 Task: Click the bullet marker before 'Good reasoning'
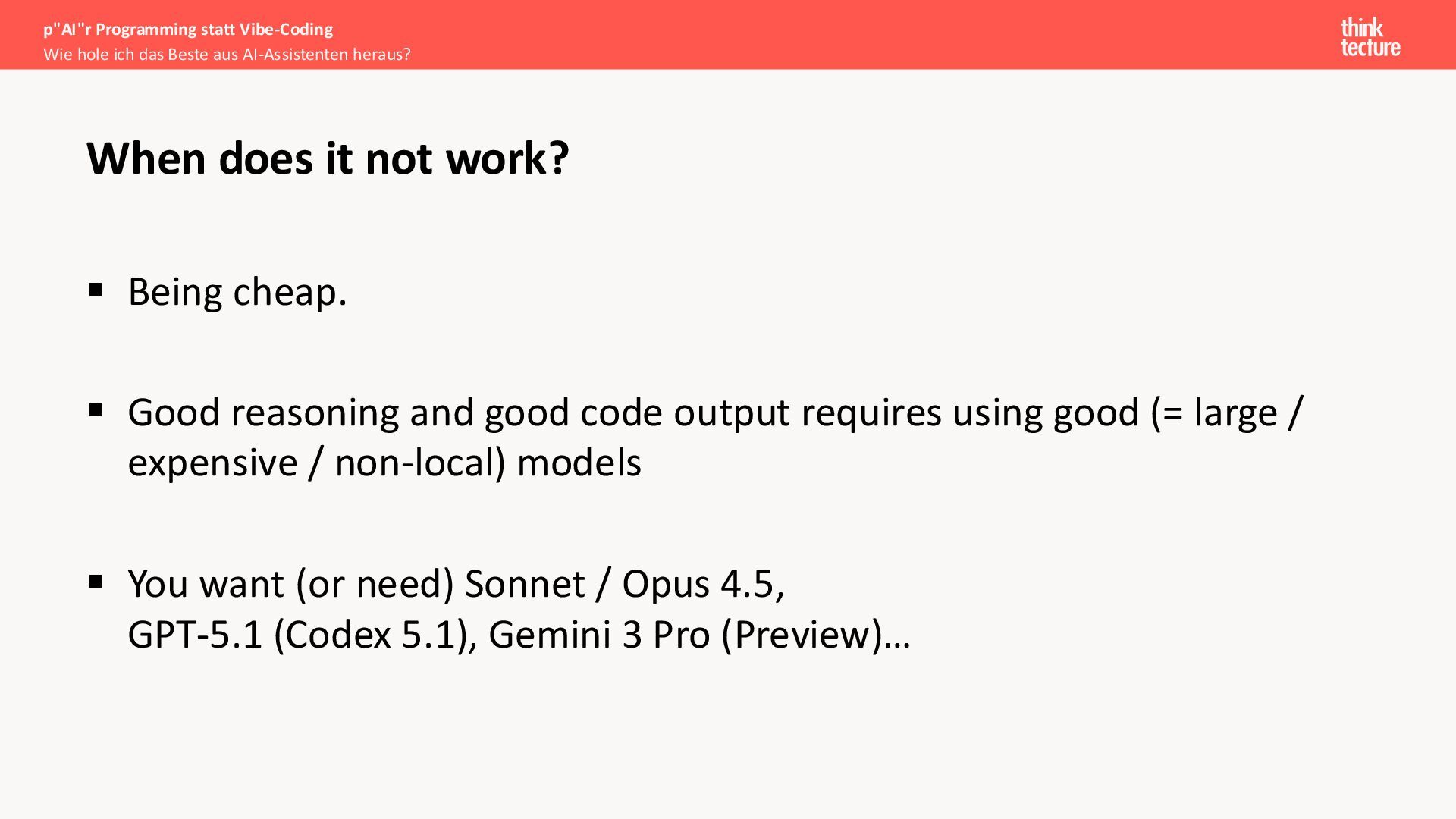pyautogui.click(x=96, y=410)
